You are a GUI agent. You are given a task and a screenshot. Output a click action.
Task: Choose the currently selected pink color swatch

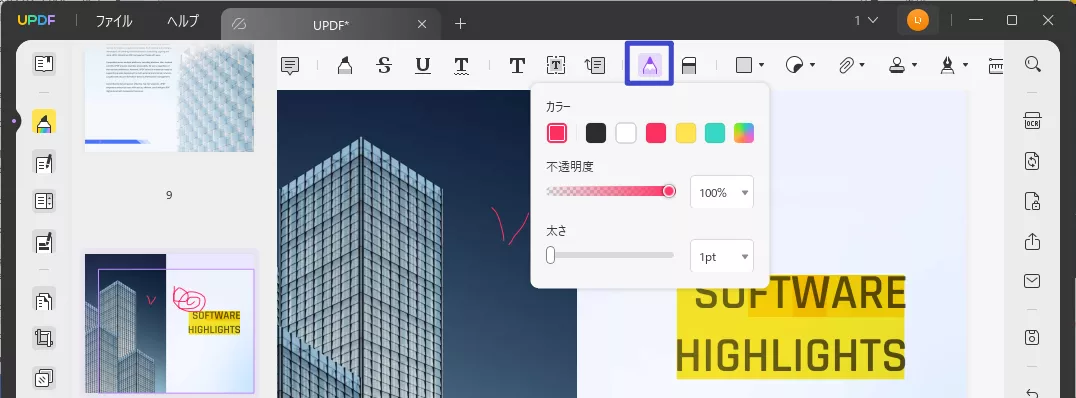click(x=557, y=132)
